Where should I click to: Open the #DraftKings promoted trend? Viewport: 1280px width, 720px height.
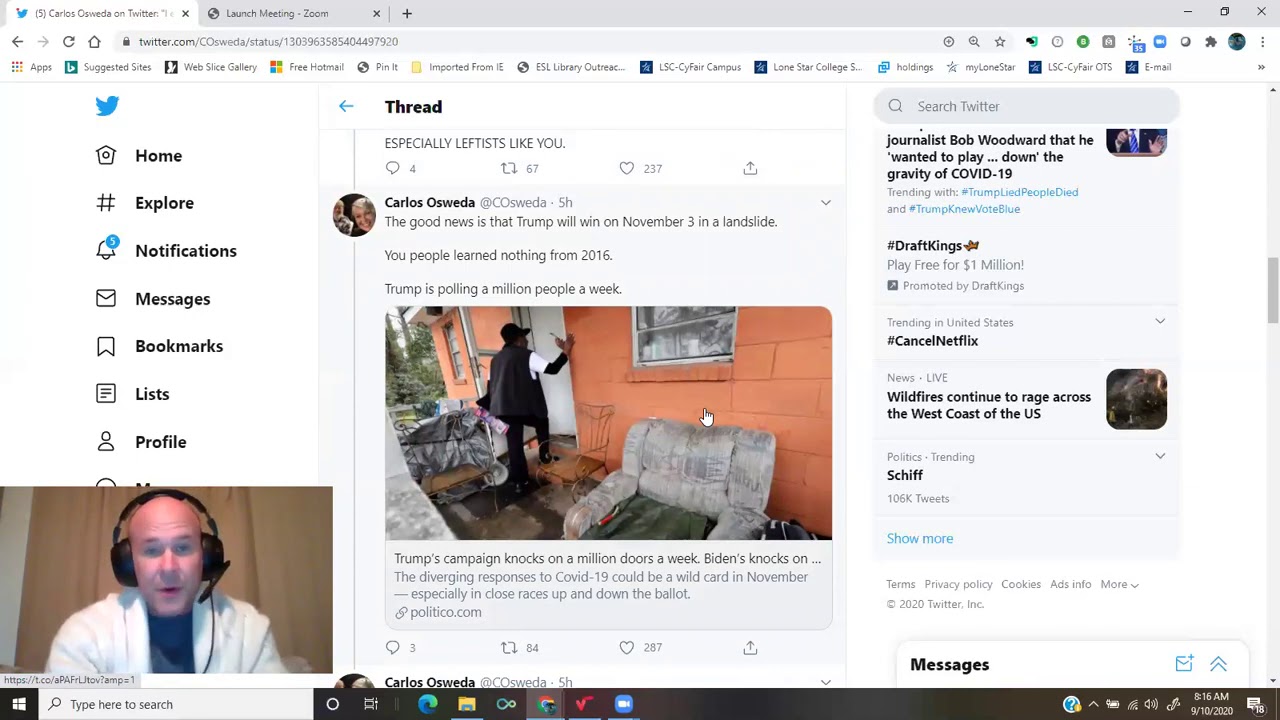coord(932,246)
